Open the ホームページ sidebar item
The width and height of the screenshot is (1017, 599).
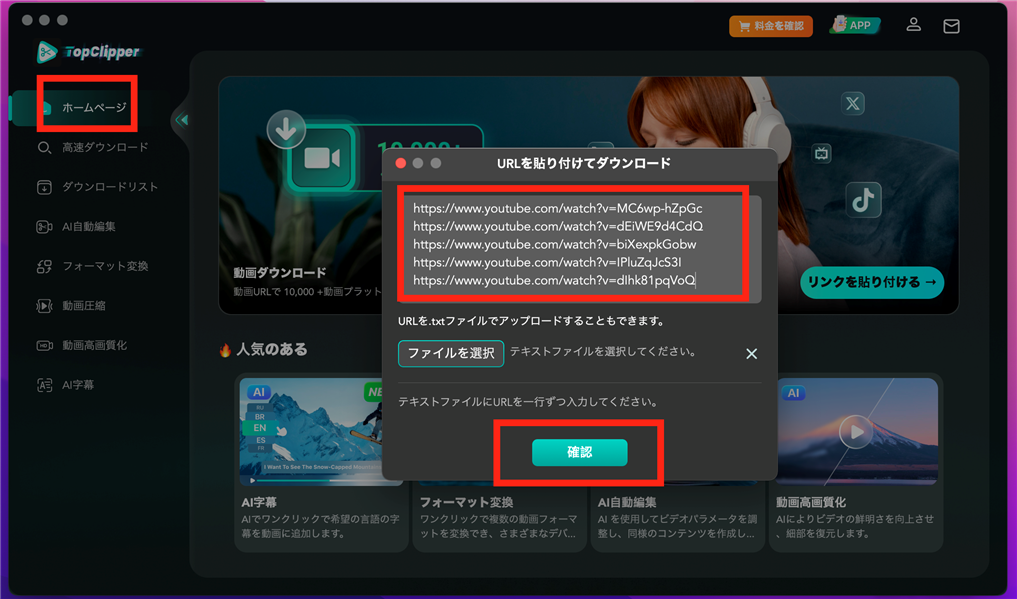pyautogui.click(x=88, y=107)
